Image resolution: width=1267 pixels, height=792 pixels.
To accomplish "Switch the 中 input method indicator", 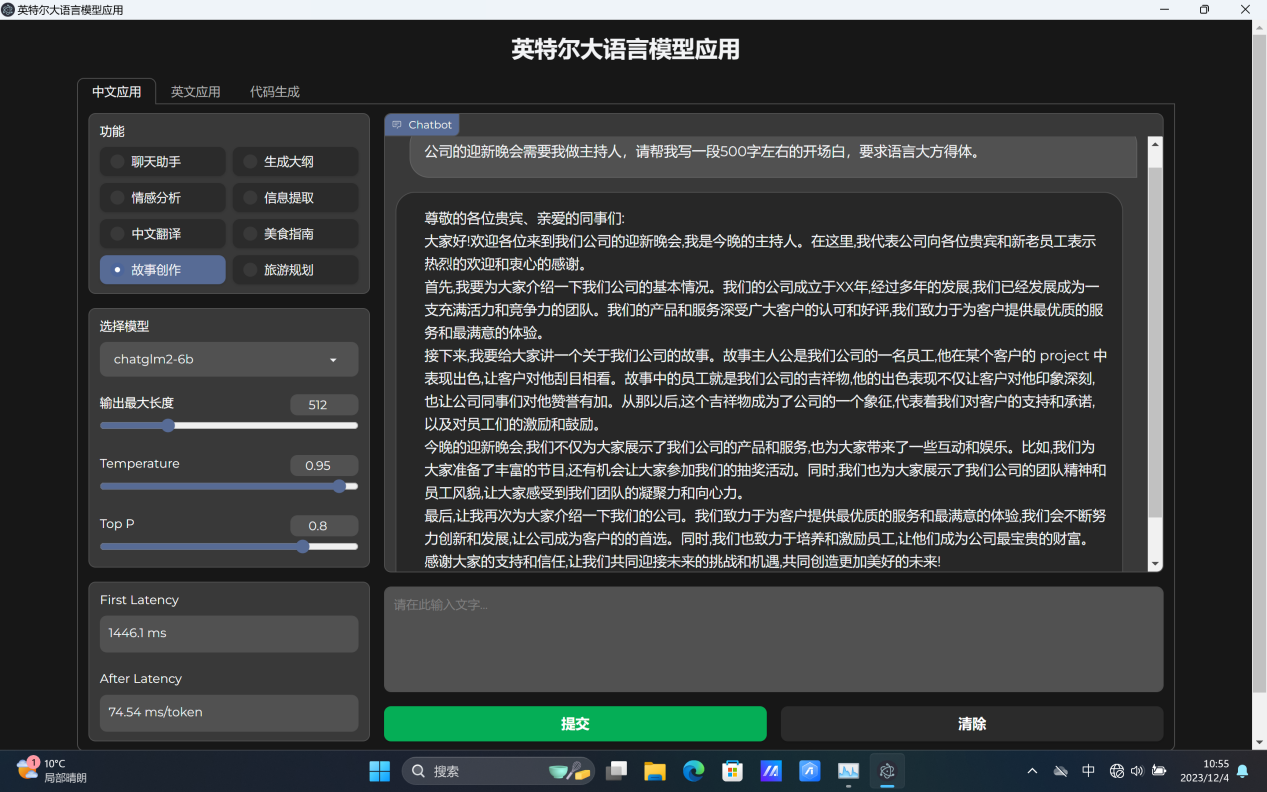I will click(1089, 771).
